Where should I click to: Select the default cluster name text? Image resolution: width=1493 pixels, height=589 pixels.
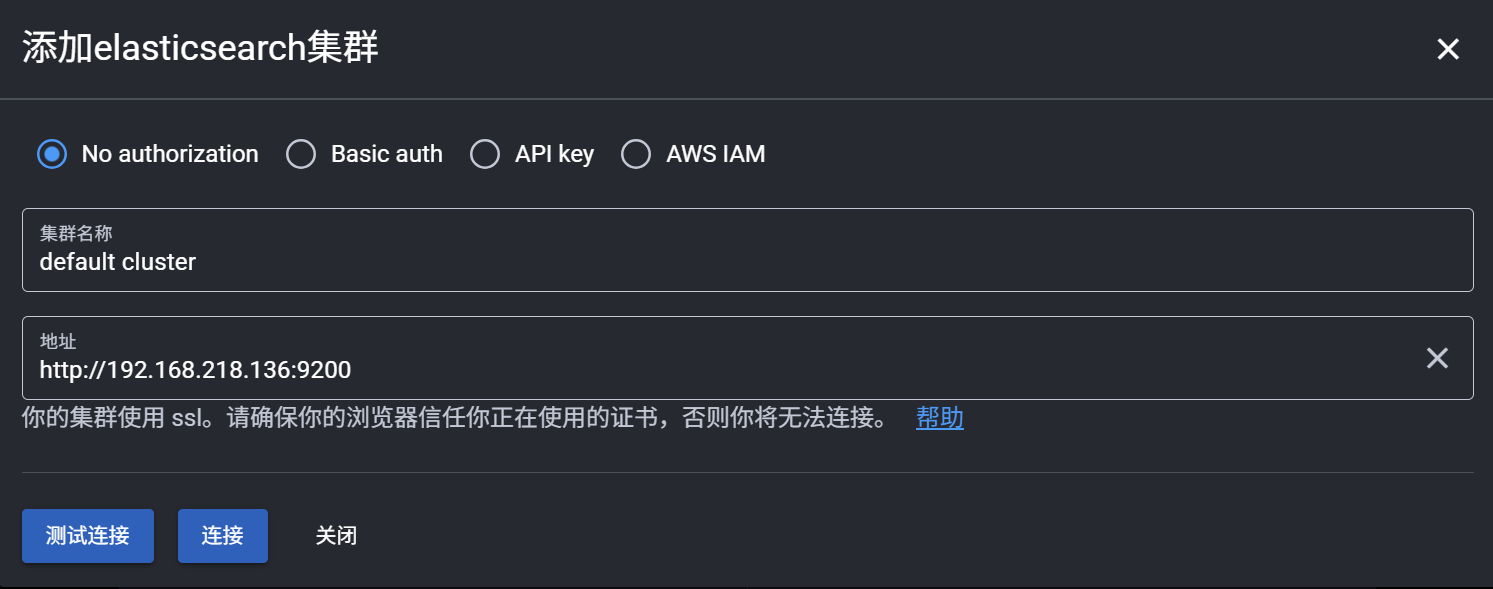tap(117, 261)
